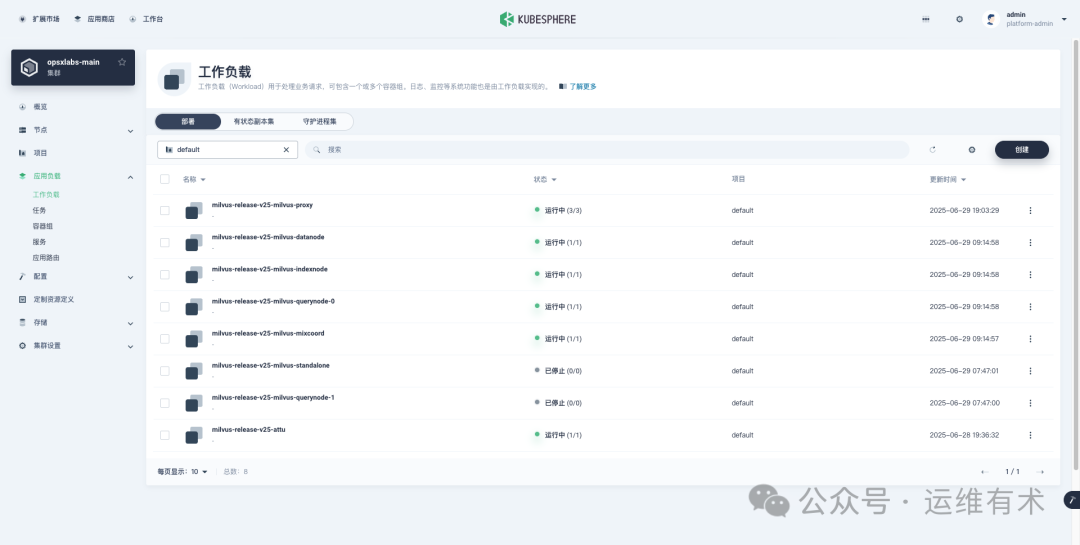This screenshot has width=1080, height=545.
Task: Click the KubeSphere logo
Action: [537, 19]
